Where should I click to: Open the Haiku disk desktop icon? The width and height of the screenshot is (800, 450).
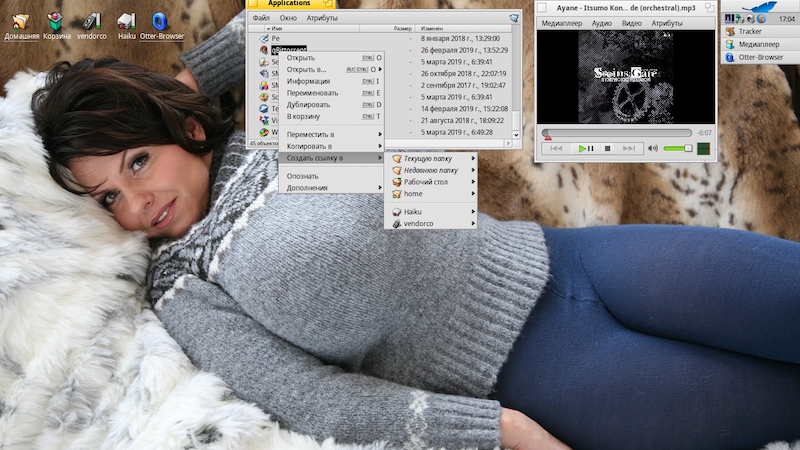[x=126, y=20]
